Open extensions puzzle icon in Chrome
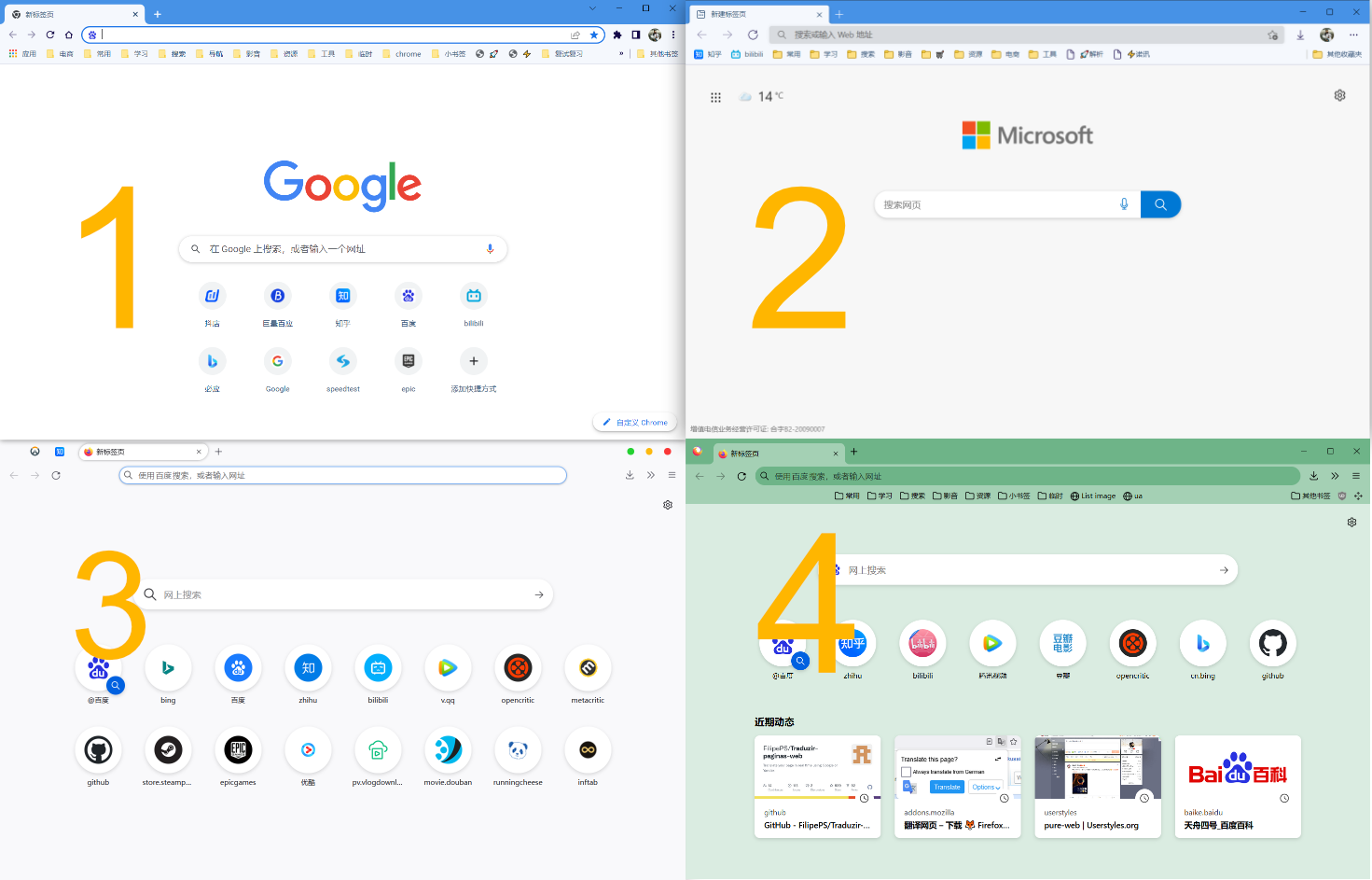Viewport: 1372px width, 880px height. point(617,35)
